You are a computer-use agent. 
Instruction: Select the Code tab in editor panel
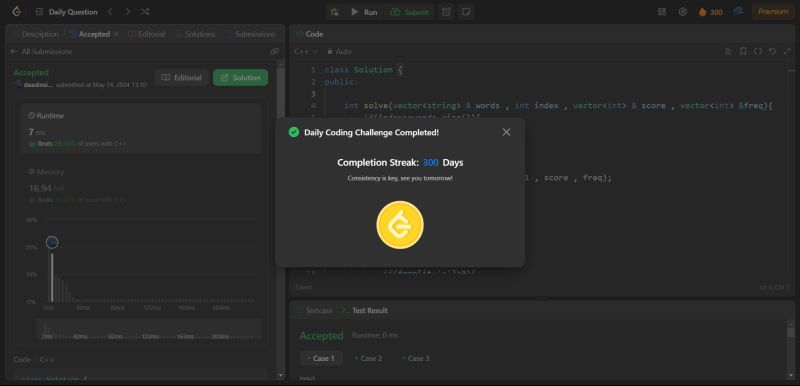coord(310,34)
